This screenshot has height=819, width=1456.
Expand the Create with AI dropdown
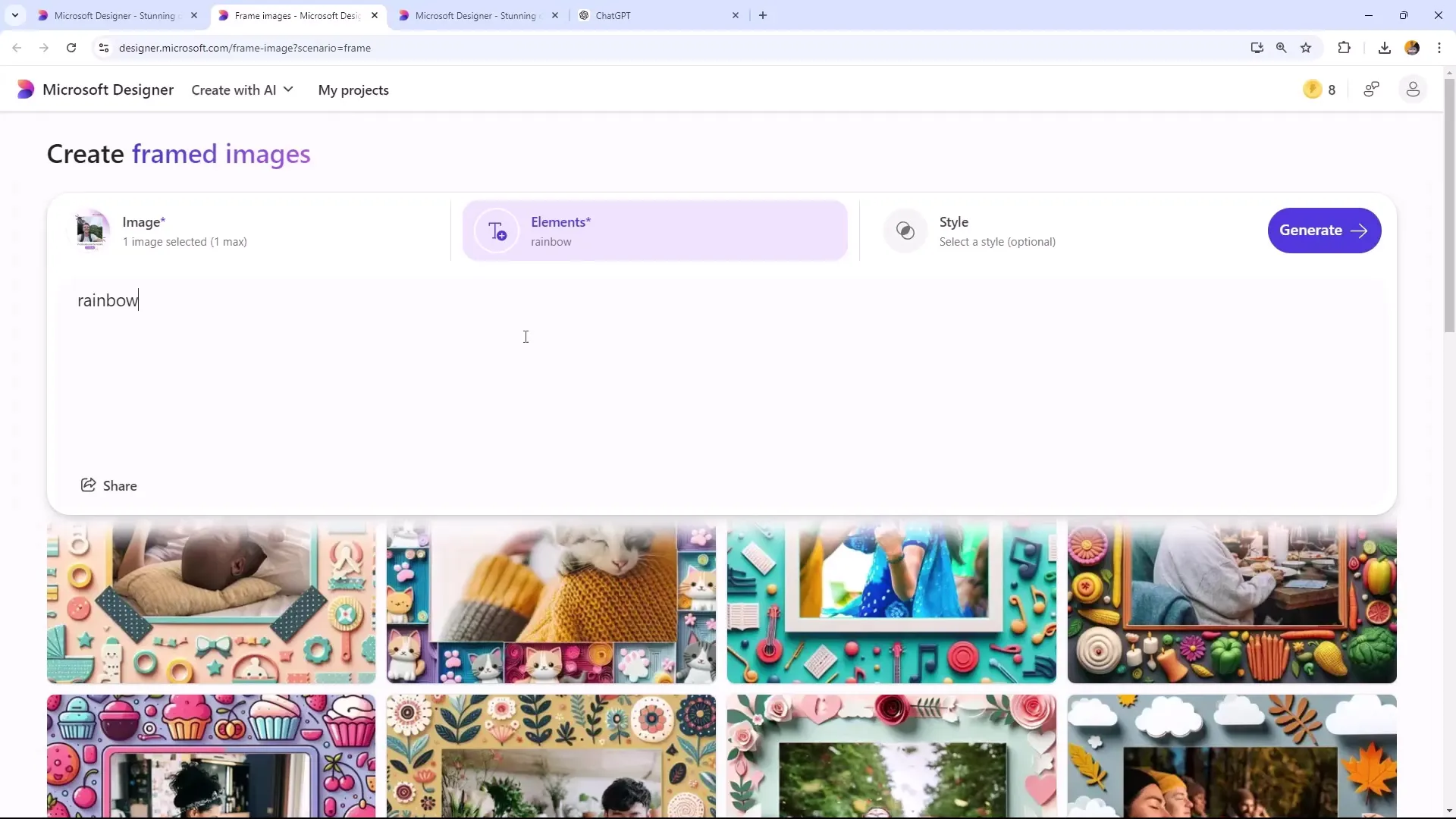(x=242, y=90)
